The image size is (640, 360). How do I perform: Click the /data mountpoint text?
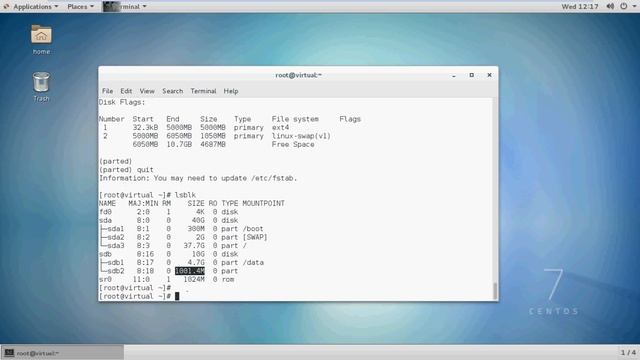(x=253, y=262)
